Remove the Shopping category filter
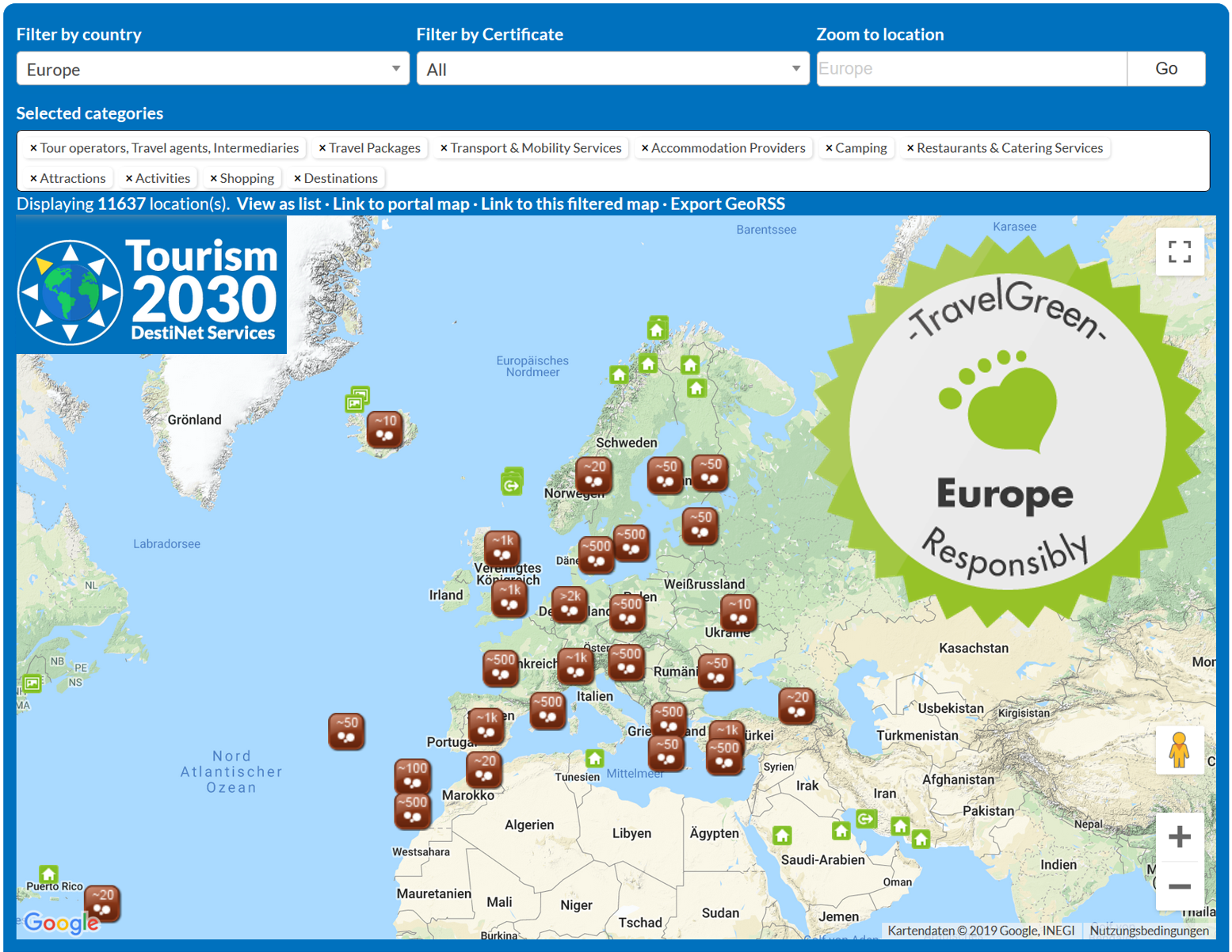 tap(214, 179)
